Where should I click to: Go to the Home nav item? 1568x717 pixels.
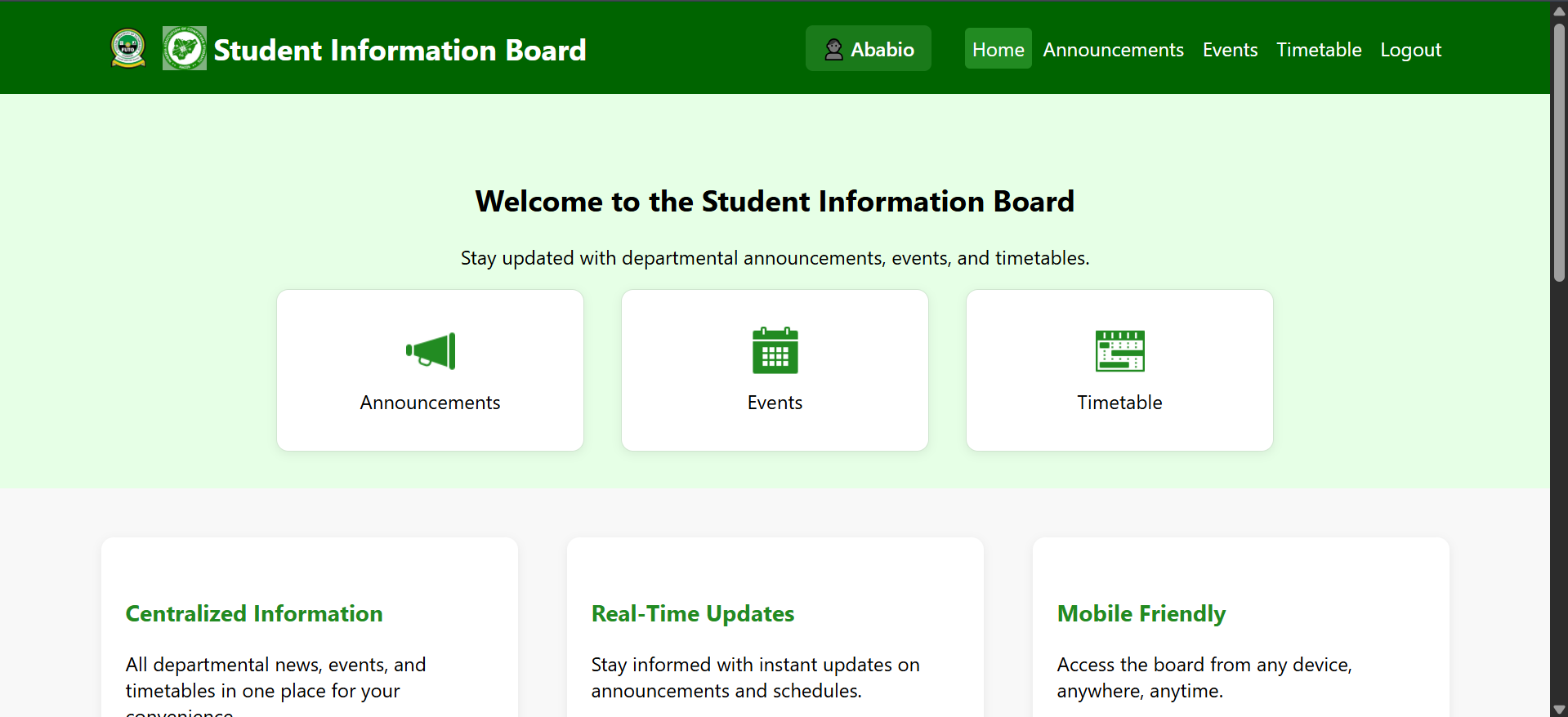[x=998, y=49]
